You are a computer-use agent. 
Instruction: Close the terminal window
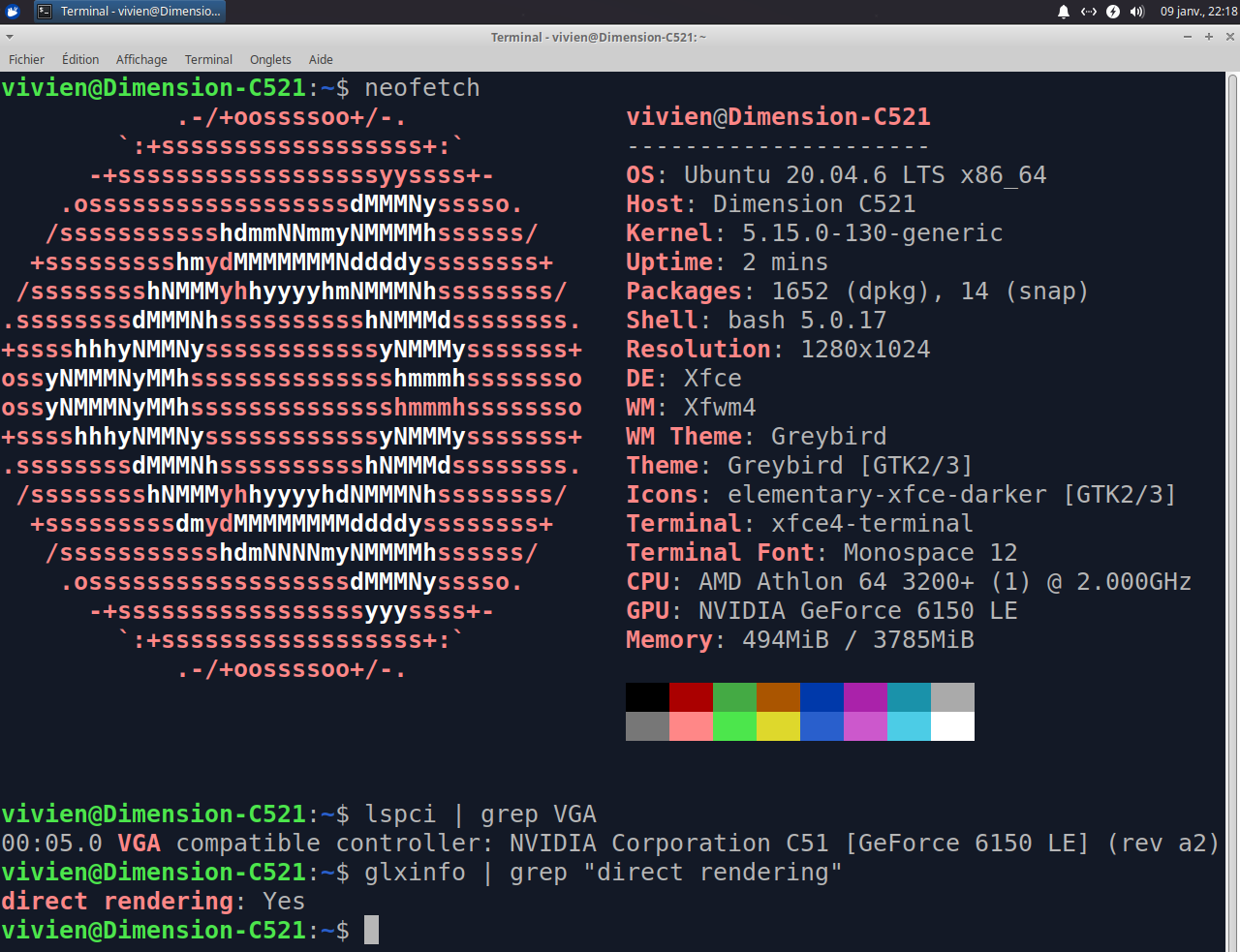[1230, 37]
